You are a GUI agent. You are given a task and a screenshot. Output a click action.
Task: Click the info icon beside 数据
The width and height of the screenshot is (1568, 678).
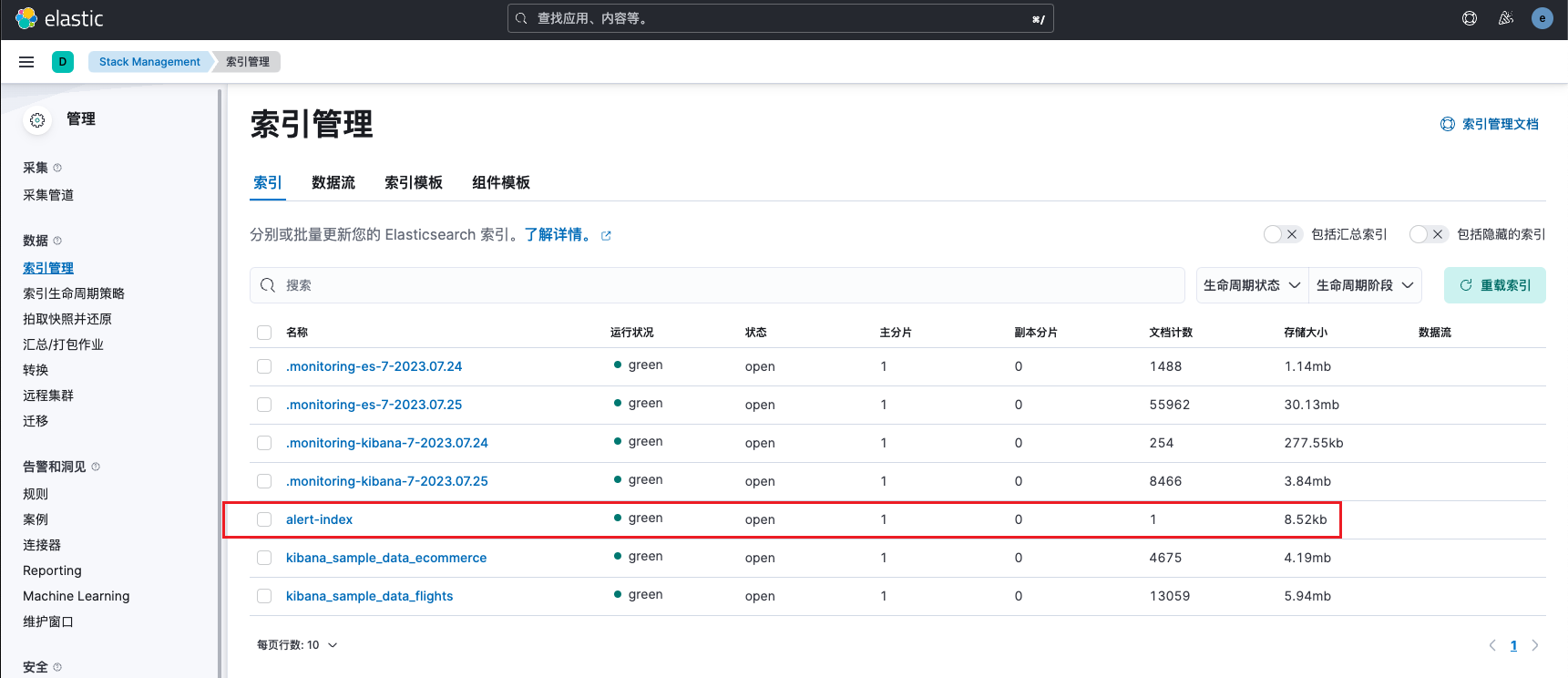pyautogui.click(x=57, y=241)
